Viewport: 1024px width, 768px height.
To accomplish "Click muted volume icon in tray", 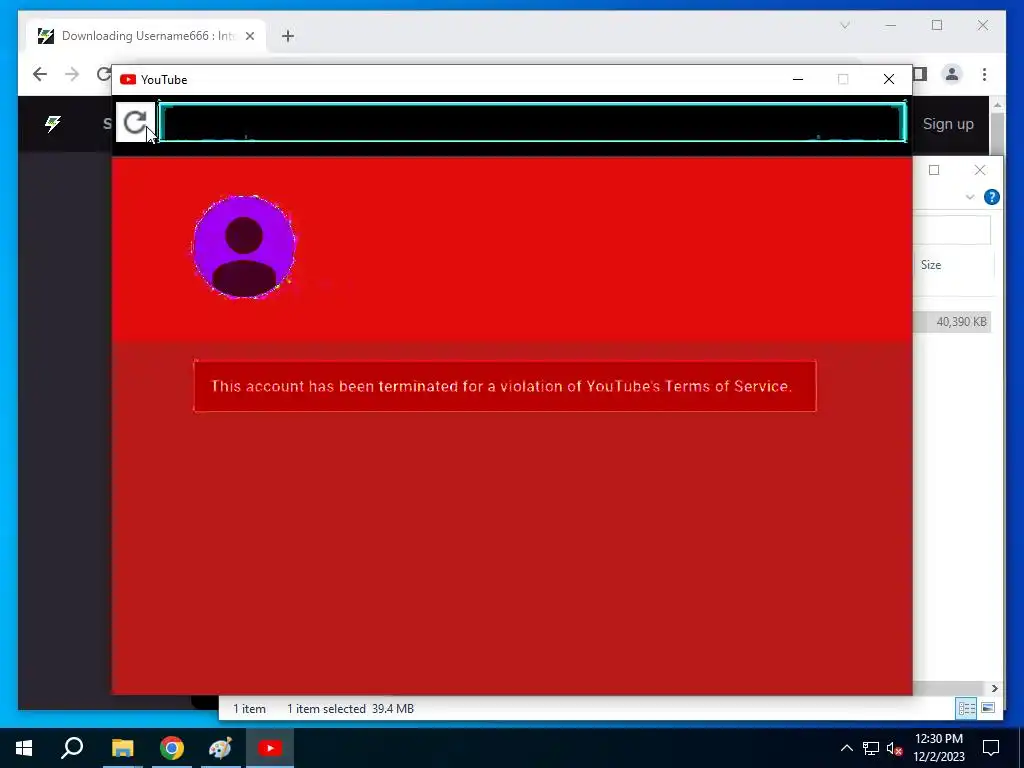I will 895,748.
